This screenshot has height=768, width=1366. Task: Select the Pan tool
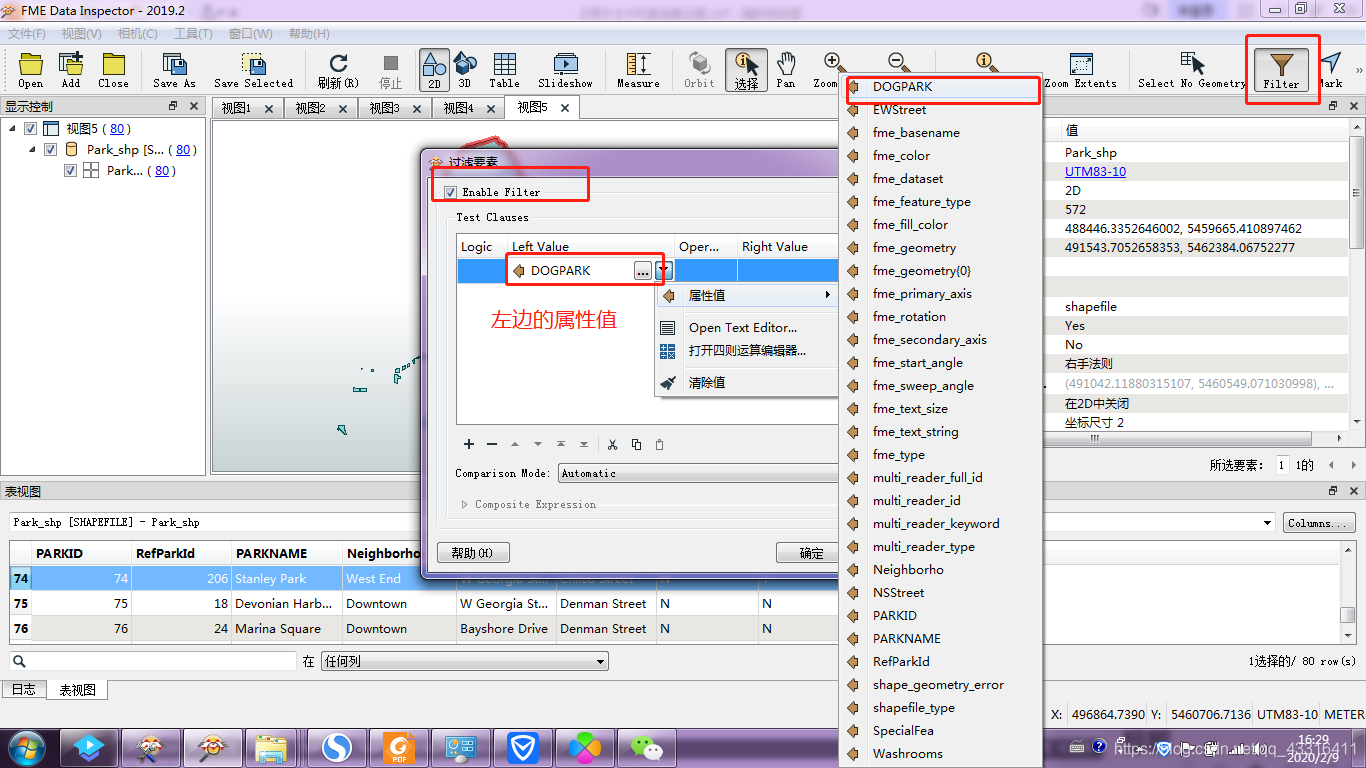click(x=785, y=69)
